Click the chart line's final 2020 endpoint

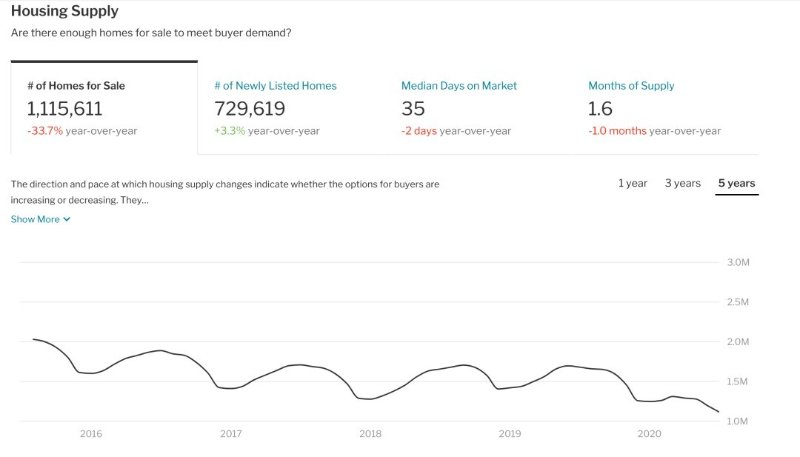[x=718, y=412]
